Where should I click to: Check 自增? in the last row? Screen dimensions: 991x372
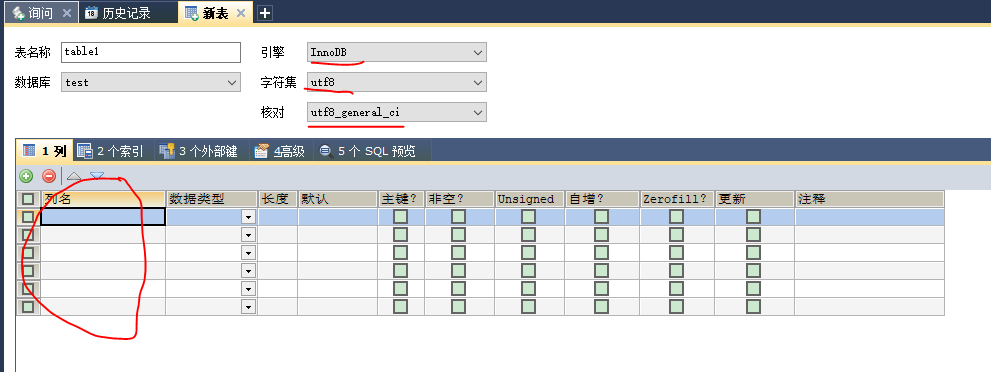click(601, 307)
